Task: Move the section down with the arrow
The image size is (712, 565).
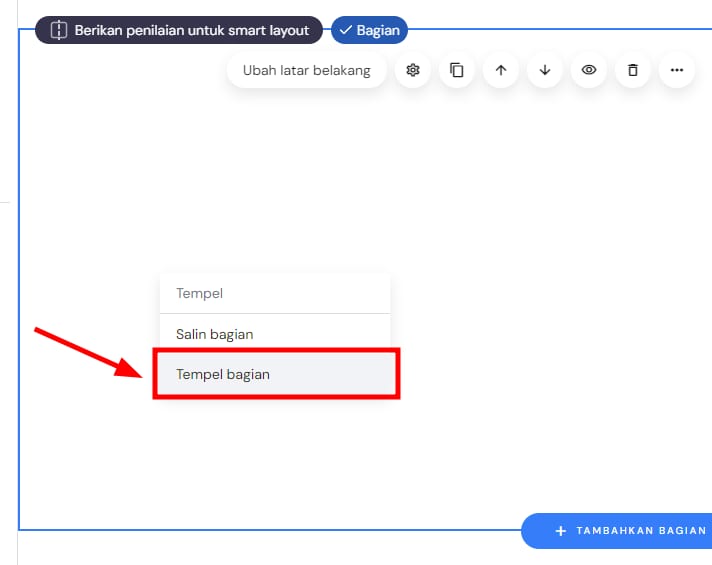Action: click(x=545, y=70)
